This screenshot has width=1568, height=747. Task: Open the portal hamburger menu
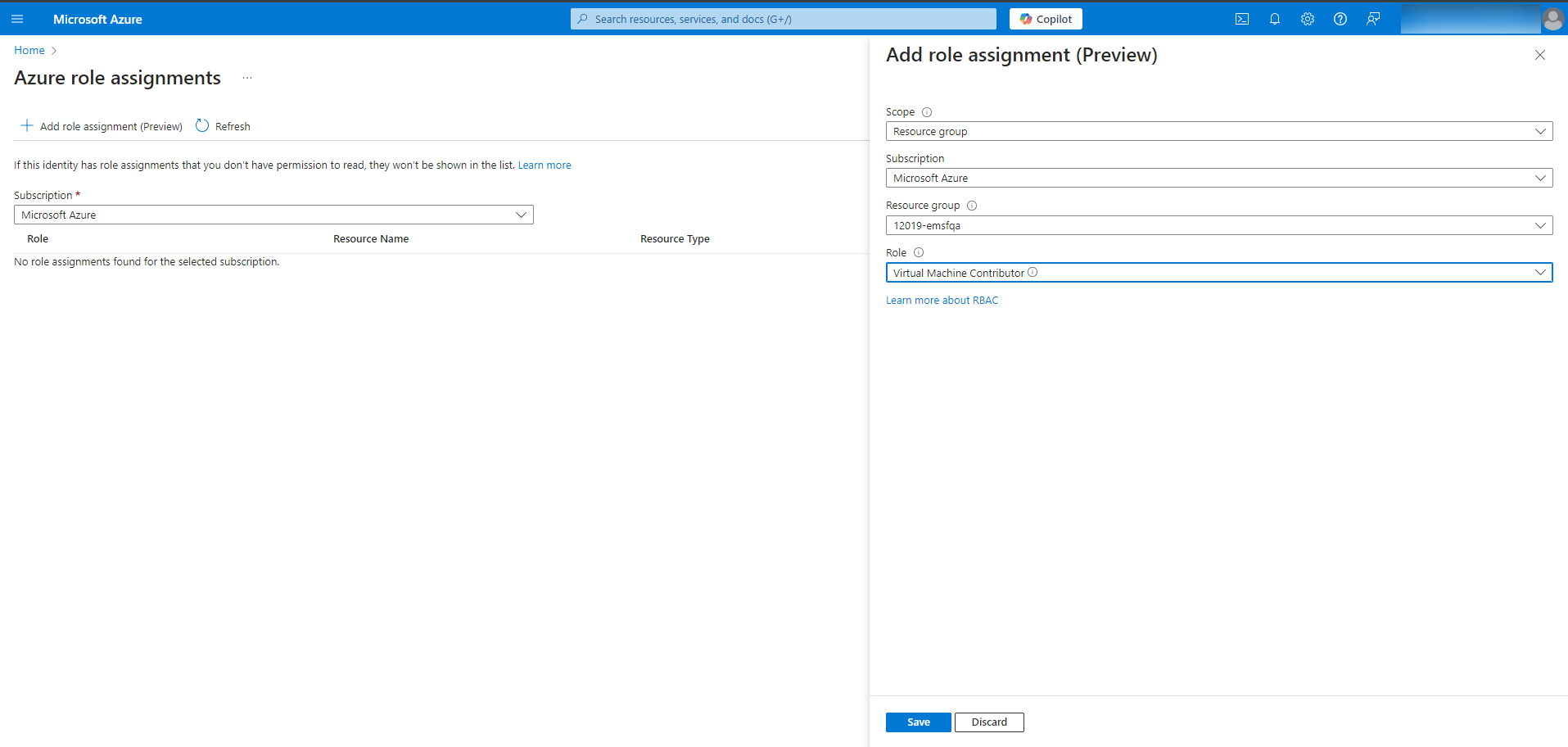[17, 19]
